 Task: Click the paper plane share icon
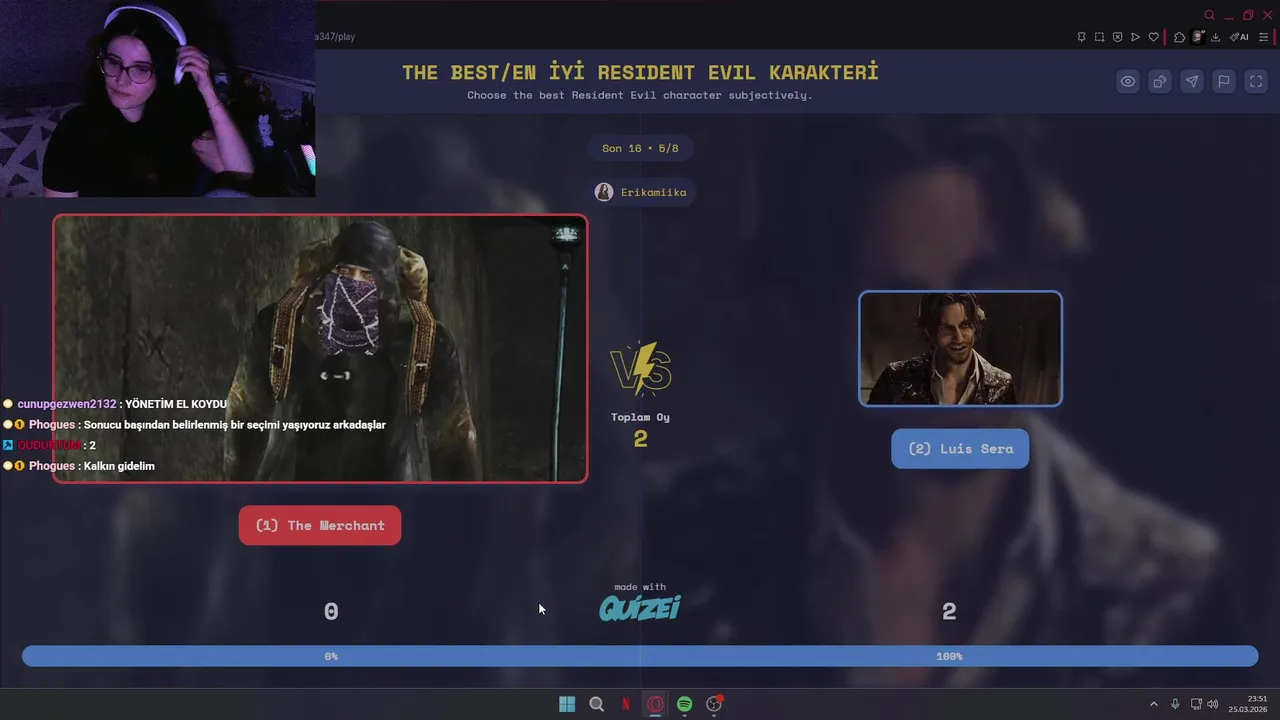(x=1192, y=82)
